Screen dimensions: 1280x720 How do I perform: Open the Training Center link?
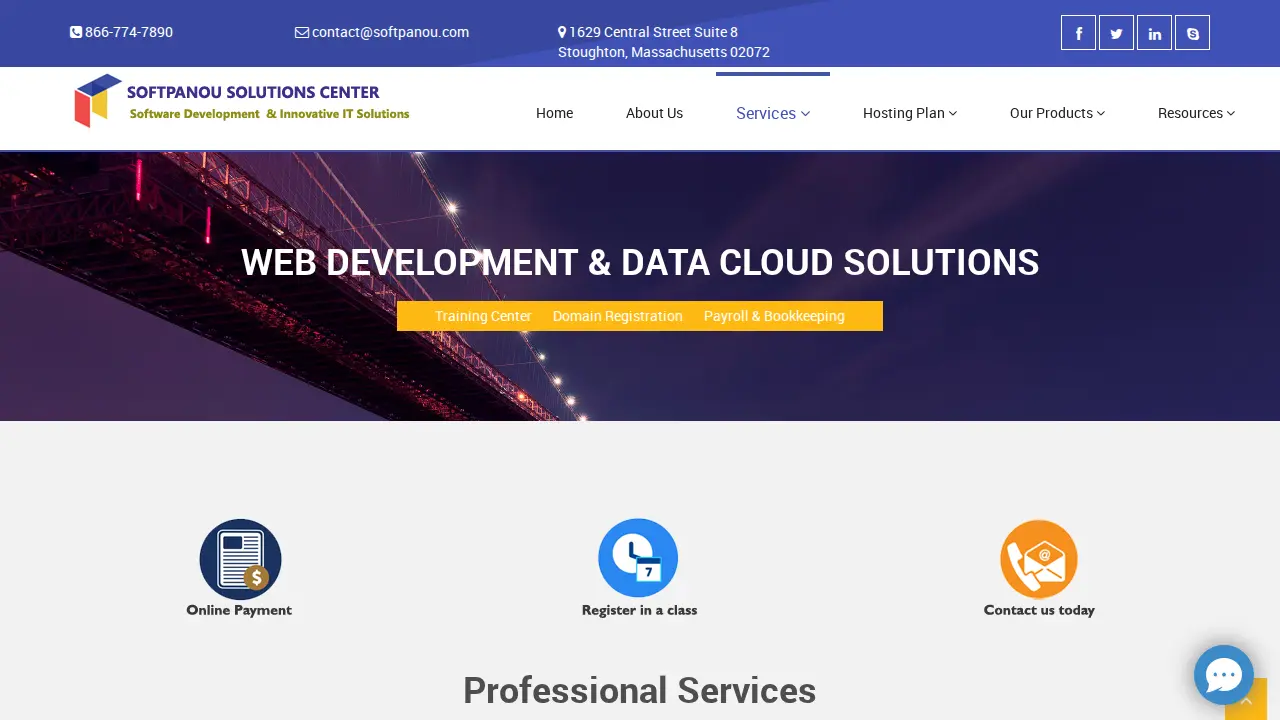tap(483, 316)
